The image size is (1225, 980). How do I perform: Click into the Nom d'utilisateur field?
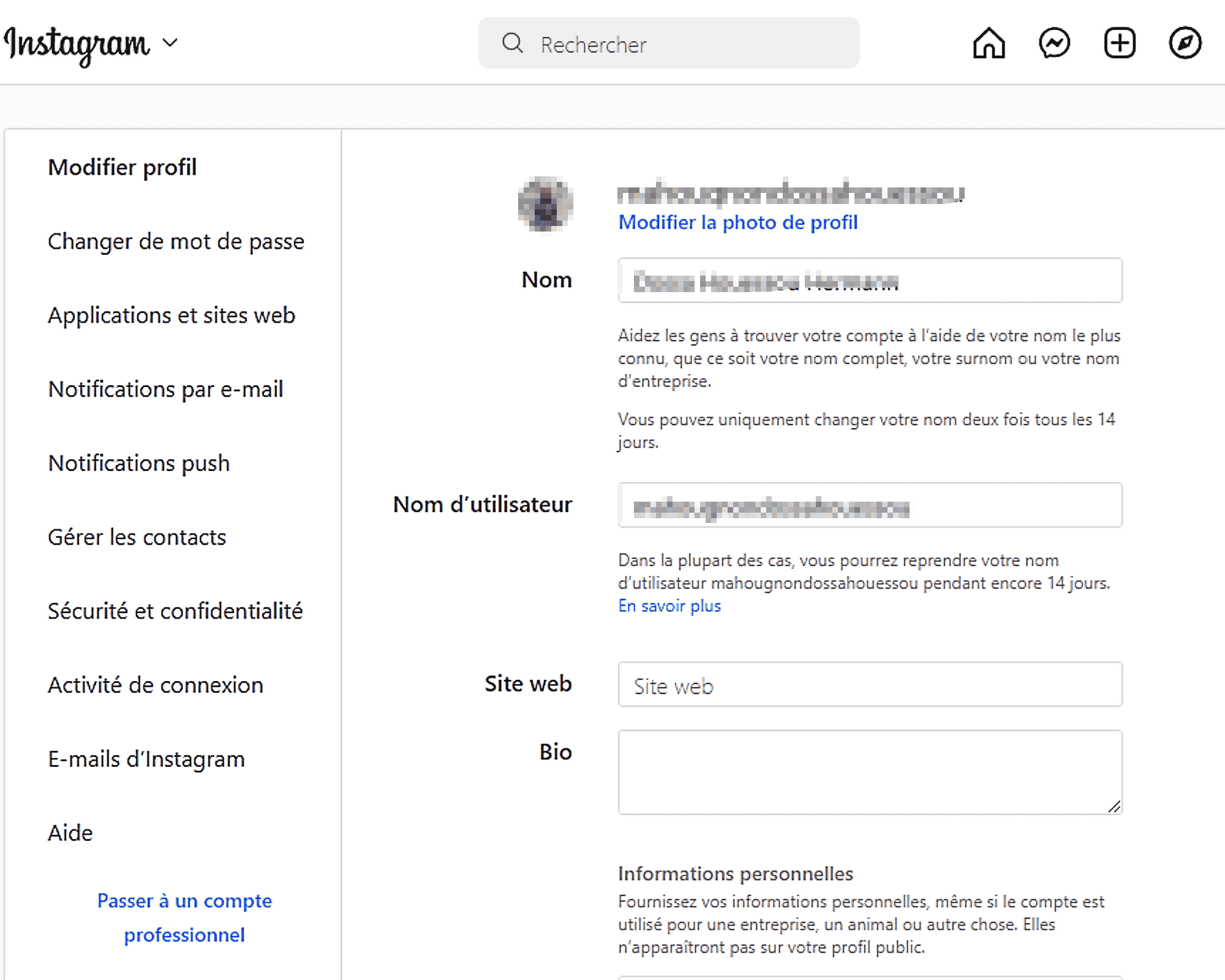pyautogui.click(x=870, y=505)
